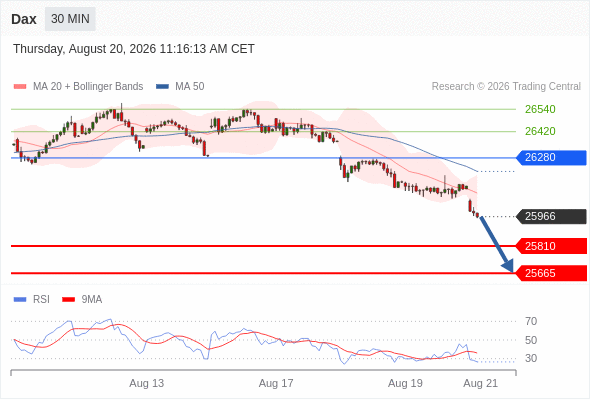Click the red MA 20 Bollinger Bands swatch
The height and width of the screenshot is (400, 590).
[x=20, y=87]
